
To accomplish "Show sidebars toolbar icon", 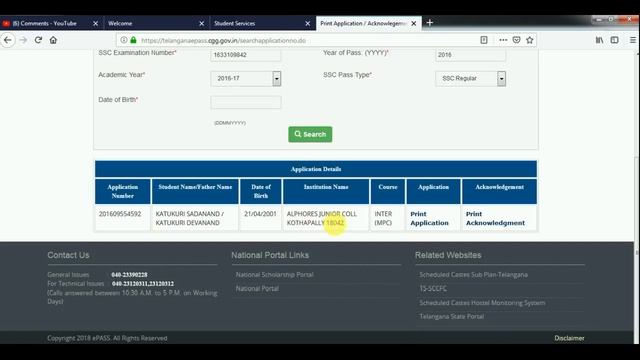I will point(614,40).
